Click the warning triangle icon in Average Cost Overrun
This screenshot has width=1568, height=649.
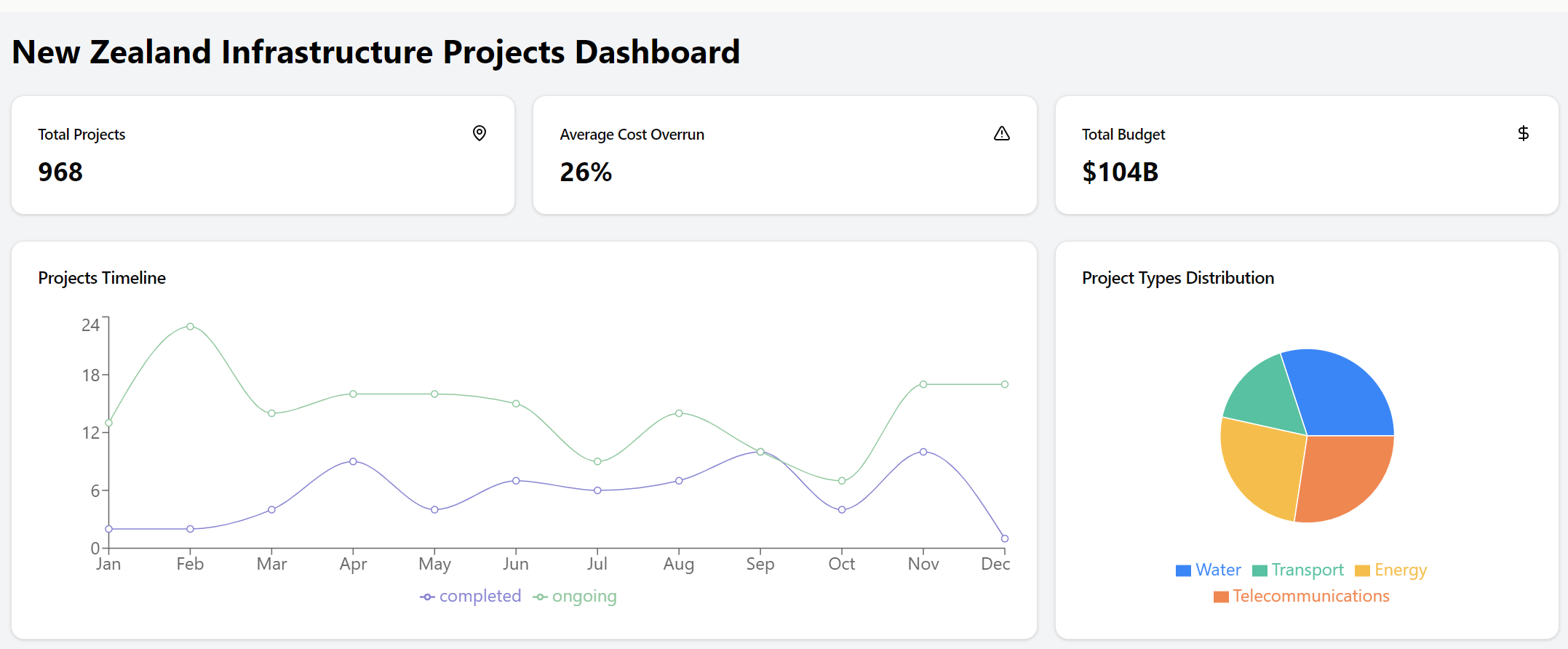coord(1001,133)
